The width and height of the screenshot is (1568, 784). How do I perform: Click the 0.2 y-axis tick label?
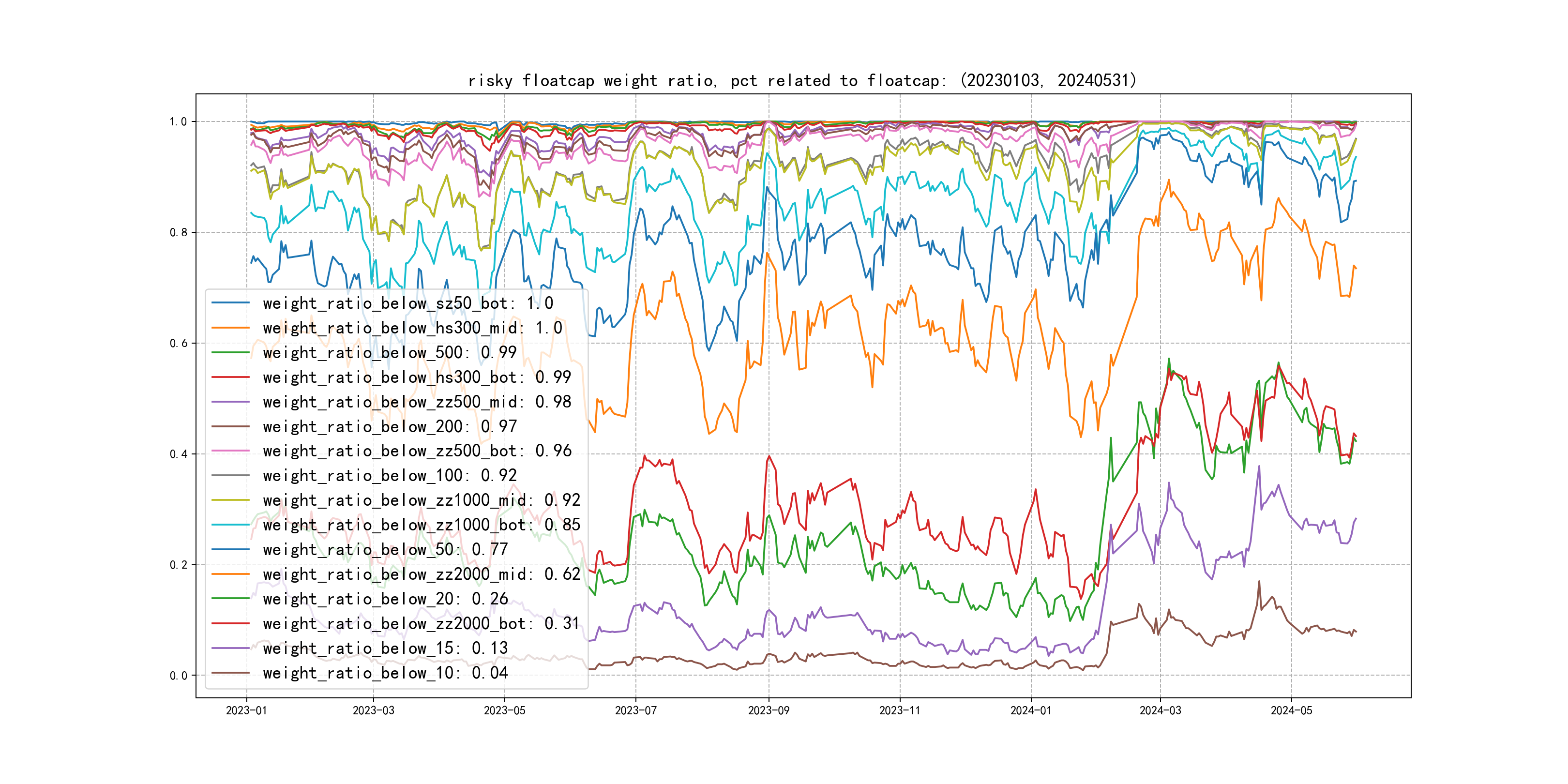[179, 565]
